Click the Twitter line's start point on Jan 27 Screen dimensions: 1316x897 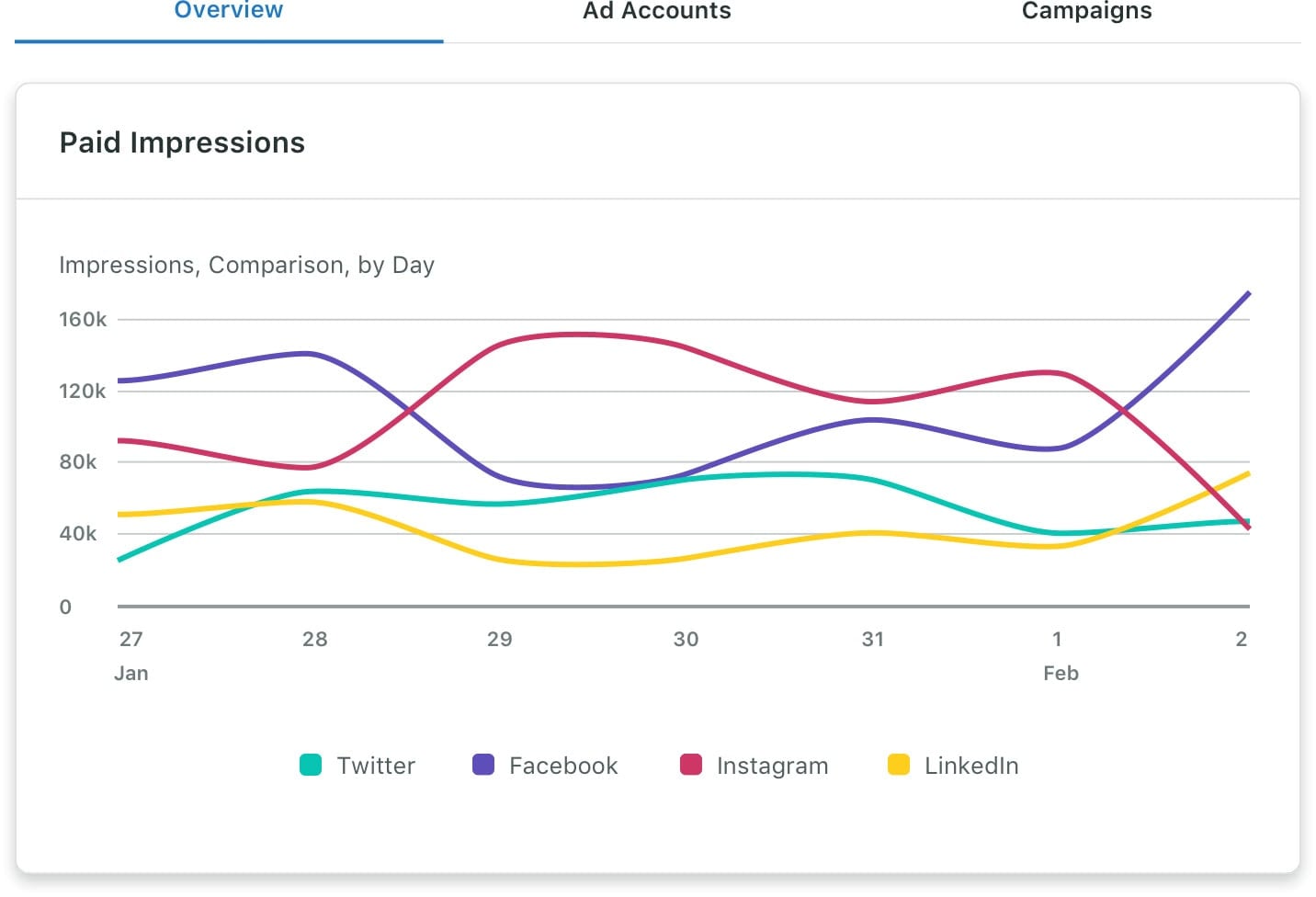[119, 560]
